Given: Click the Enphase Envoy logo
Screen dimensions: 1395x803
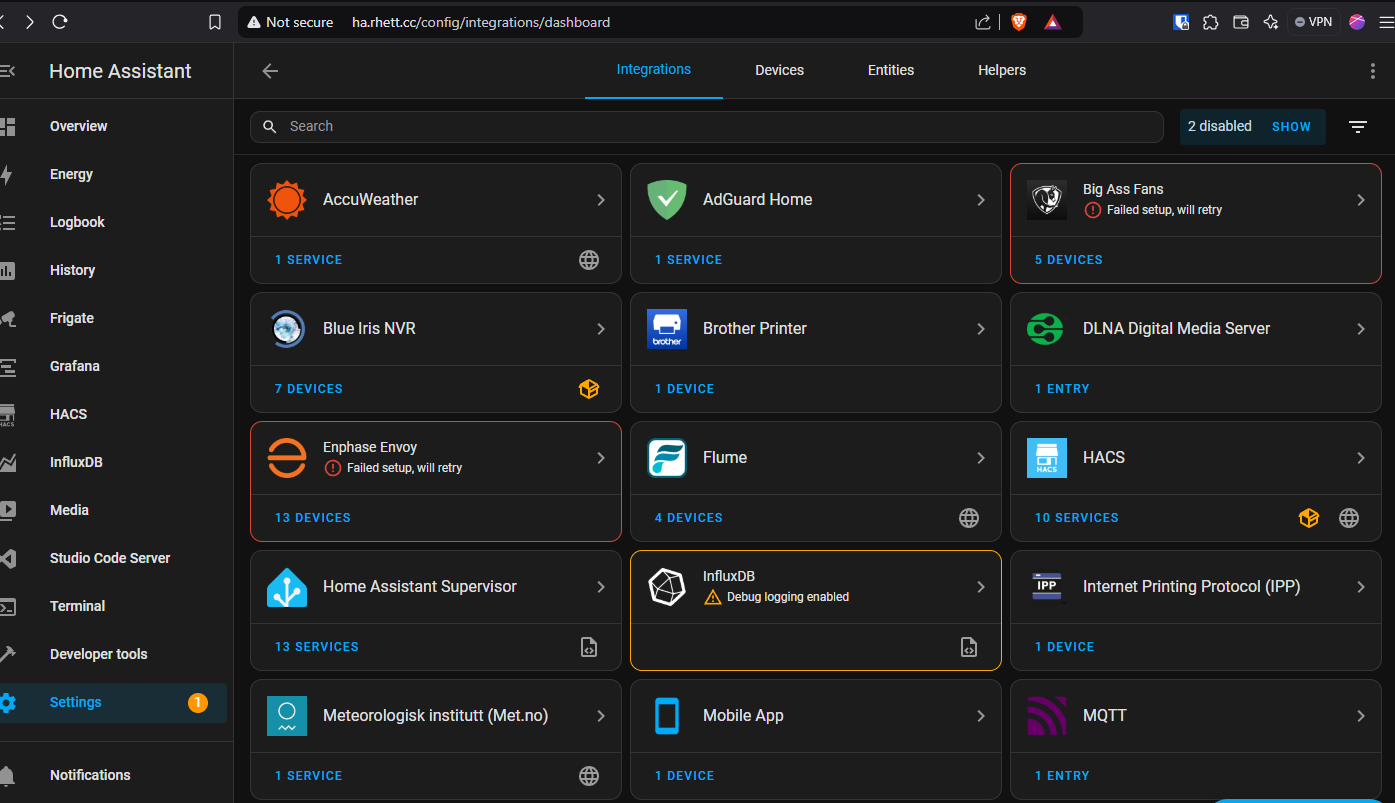Looking at the screenshot, I should click(x=287, y=458).
